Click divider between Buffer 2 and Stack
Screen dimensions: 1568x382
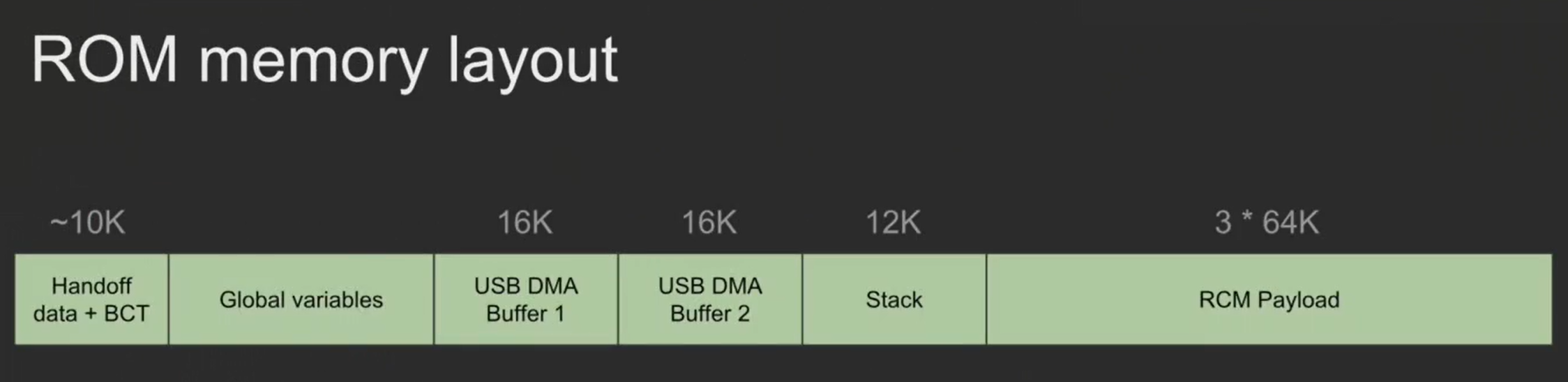(x=802, y=300)
